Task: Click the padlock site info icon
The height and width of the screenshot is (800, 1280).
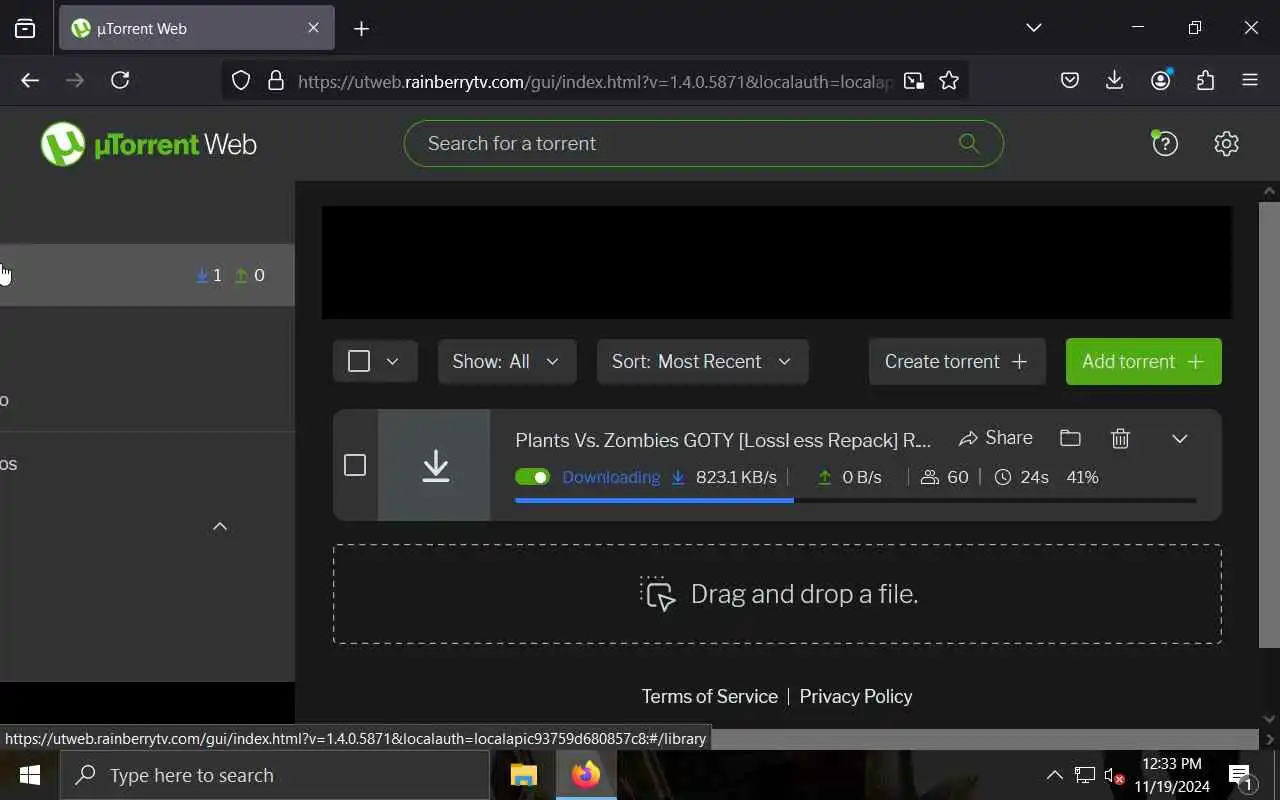Action: tap(276, 81)
